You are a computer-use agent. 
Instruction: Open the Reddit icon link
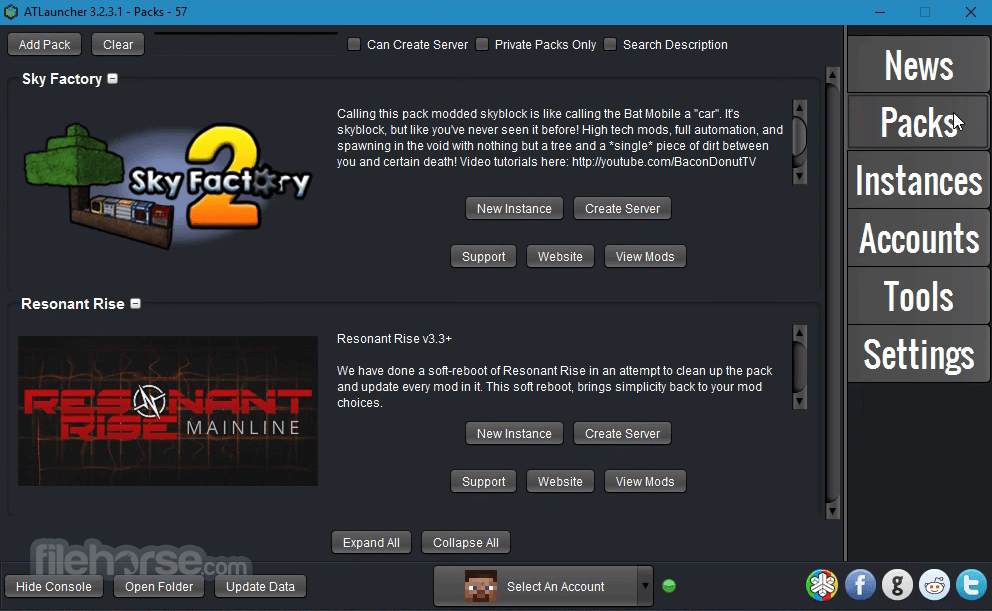tap(934, 584)
